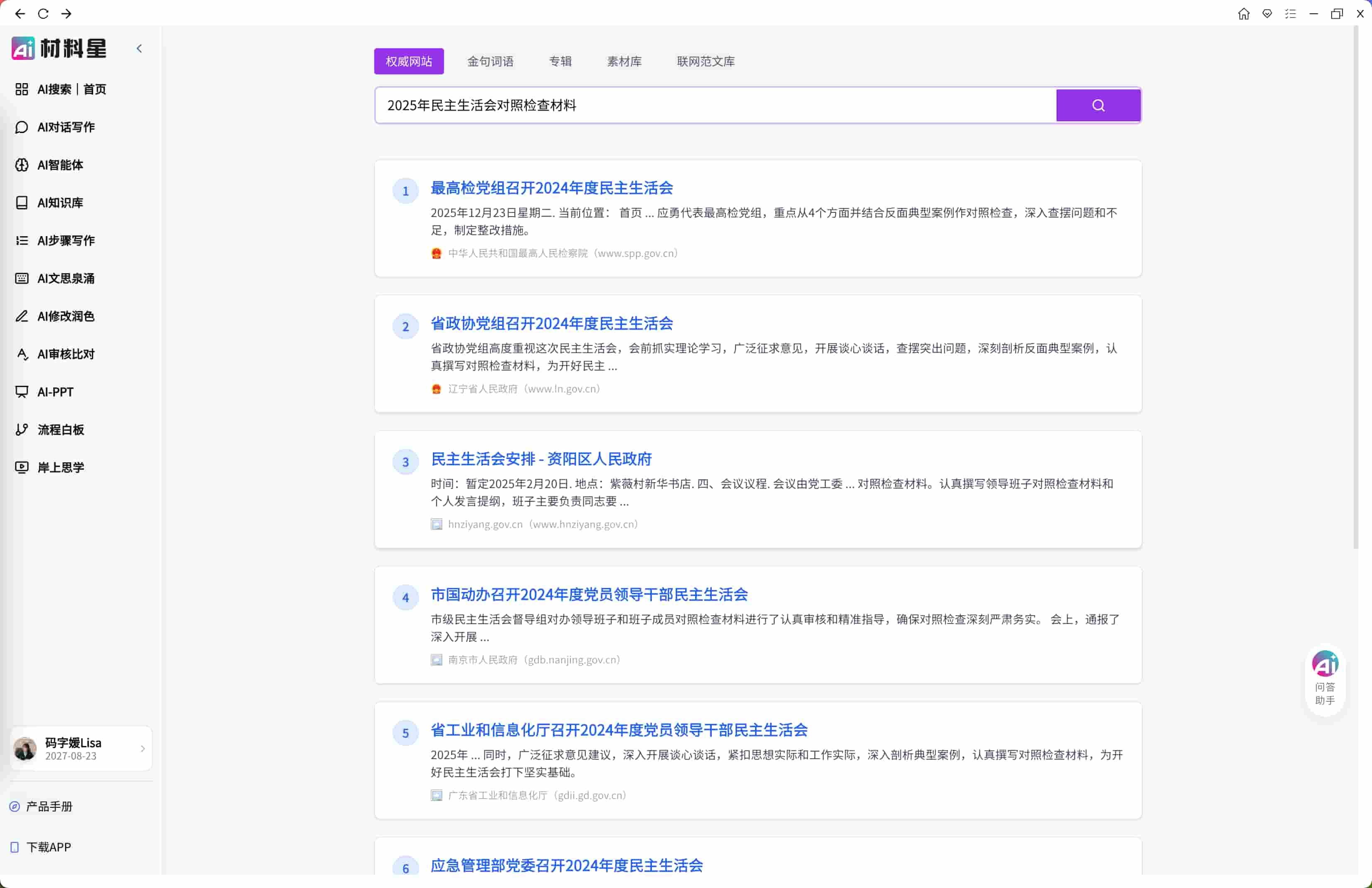Open the AI-PPT tool
Image resolution: width=1372 pixels, height=888 pixels.
coord(55,392)
